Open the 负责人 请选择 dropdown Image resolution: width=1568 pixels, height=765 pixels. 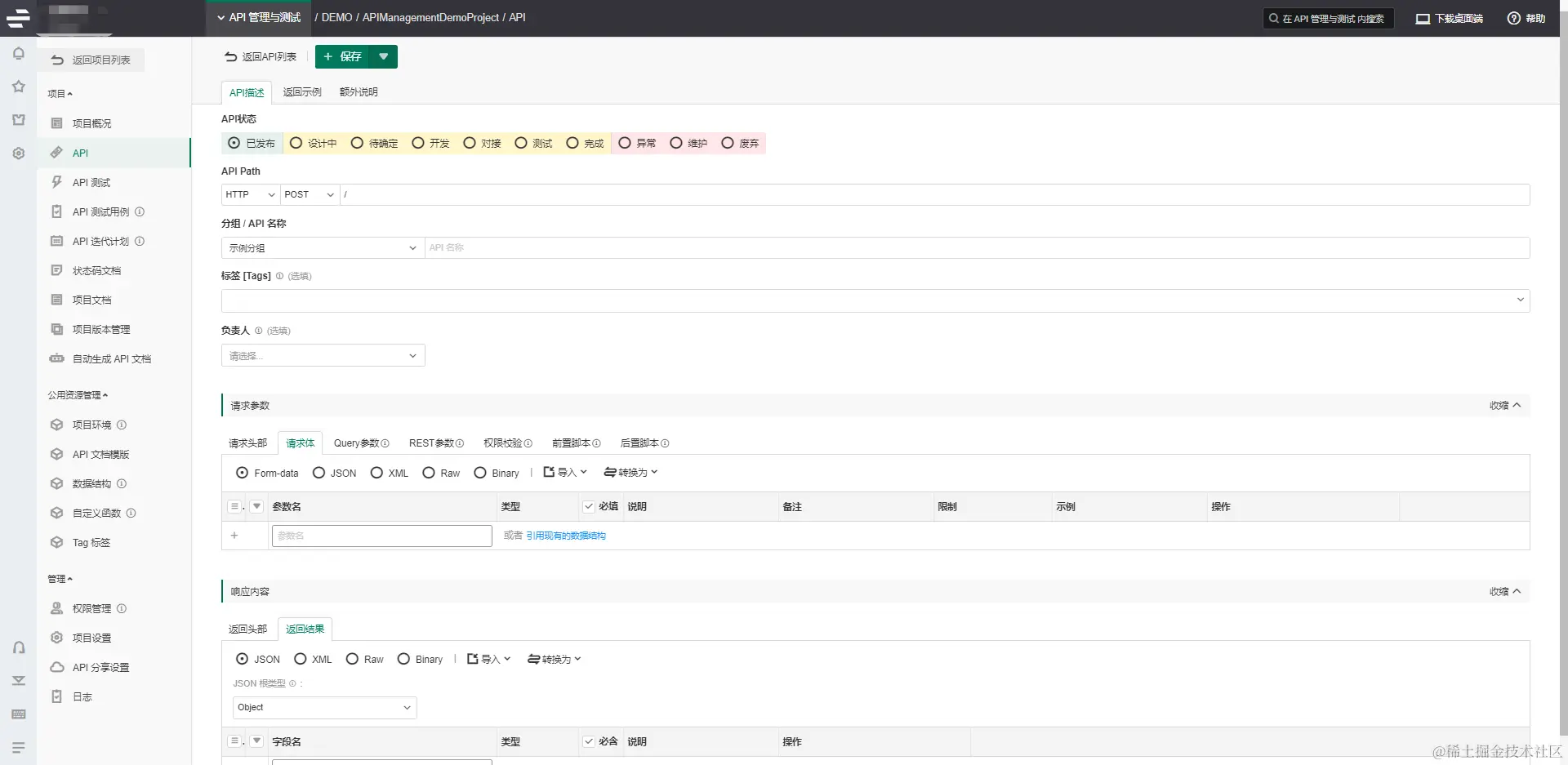click(323, 355)
